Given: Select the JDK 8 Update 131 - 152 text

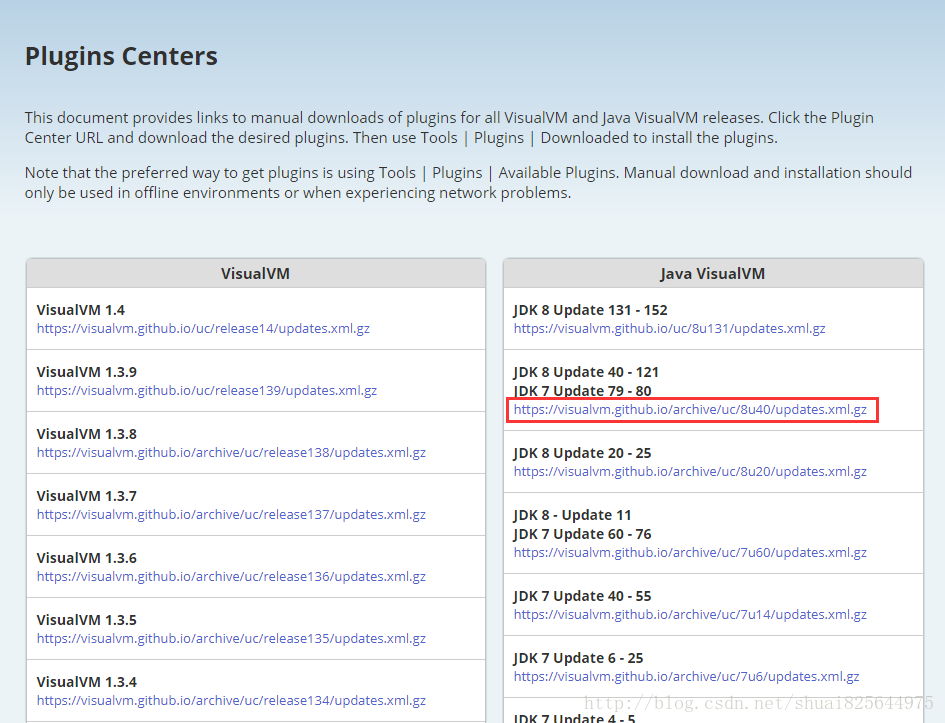Looking at the screenshot, I should tap(591, 310).
